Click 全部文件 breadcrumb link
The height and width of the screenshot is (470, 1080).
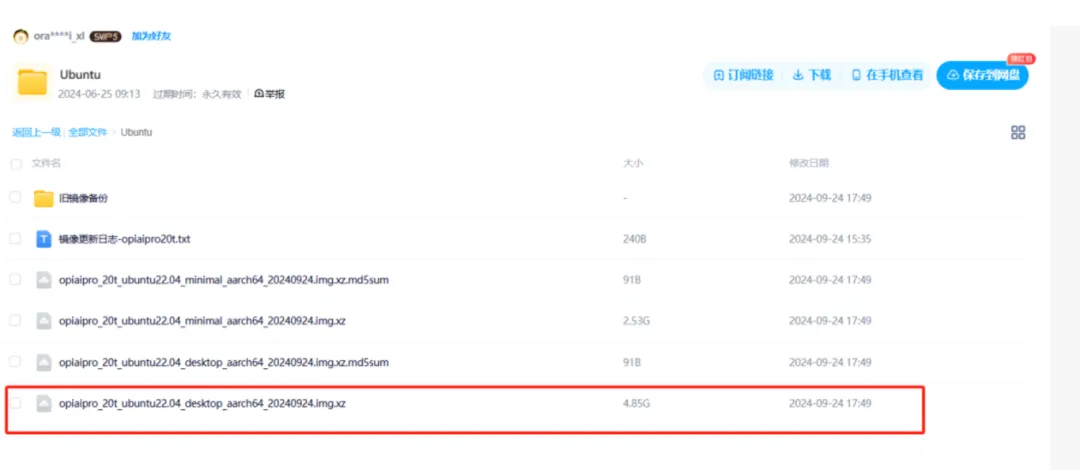[87, 132]
